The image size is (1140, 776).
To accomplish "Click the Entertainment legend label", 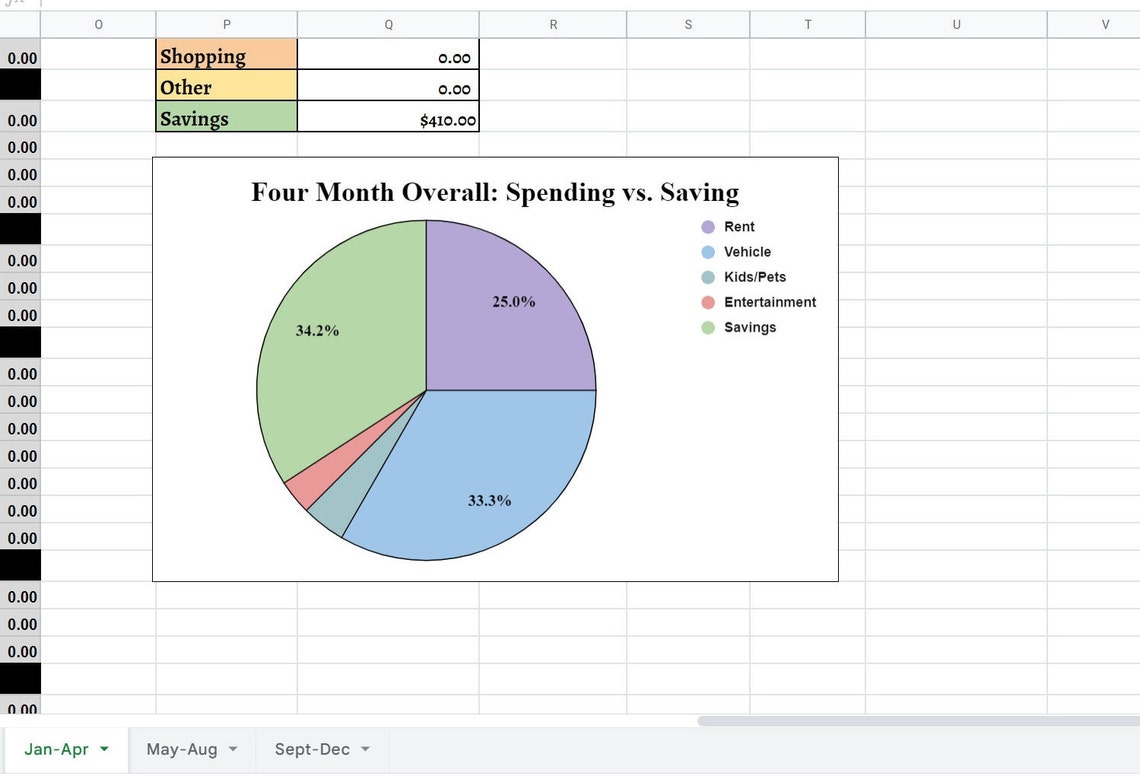I will click(770, 303).
